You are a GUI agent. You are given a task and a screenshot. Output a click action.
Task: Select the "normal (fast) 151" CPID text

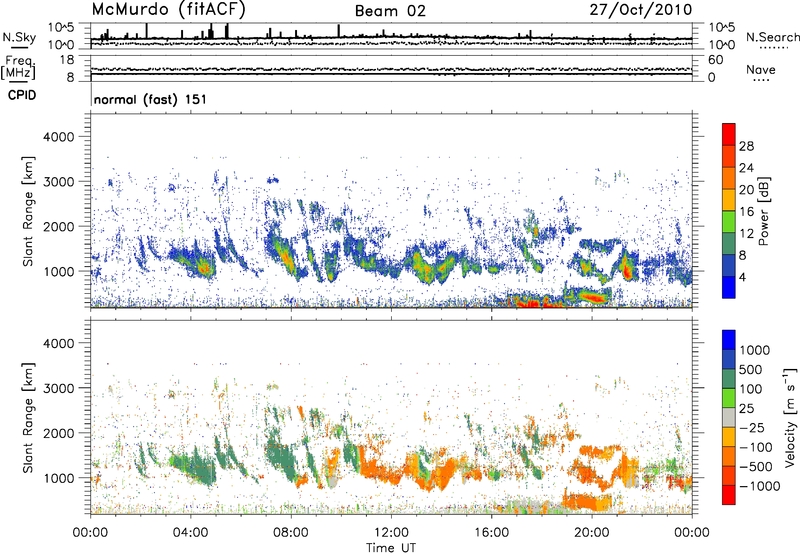click(151, 99)
